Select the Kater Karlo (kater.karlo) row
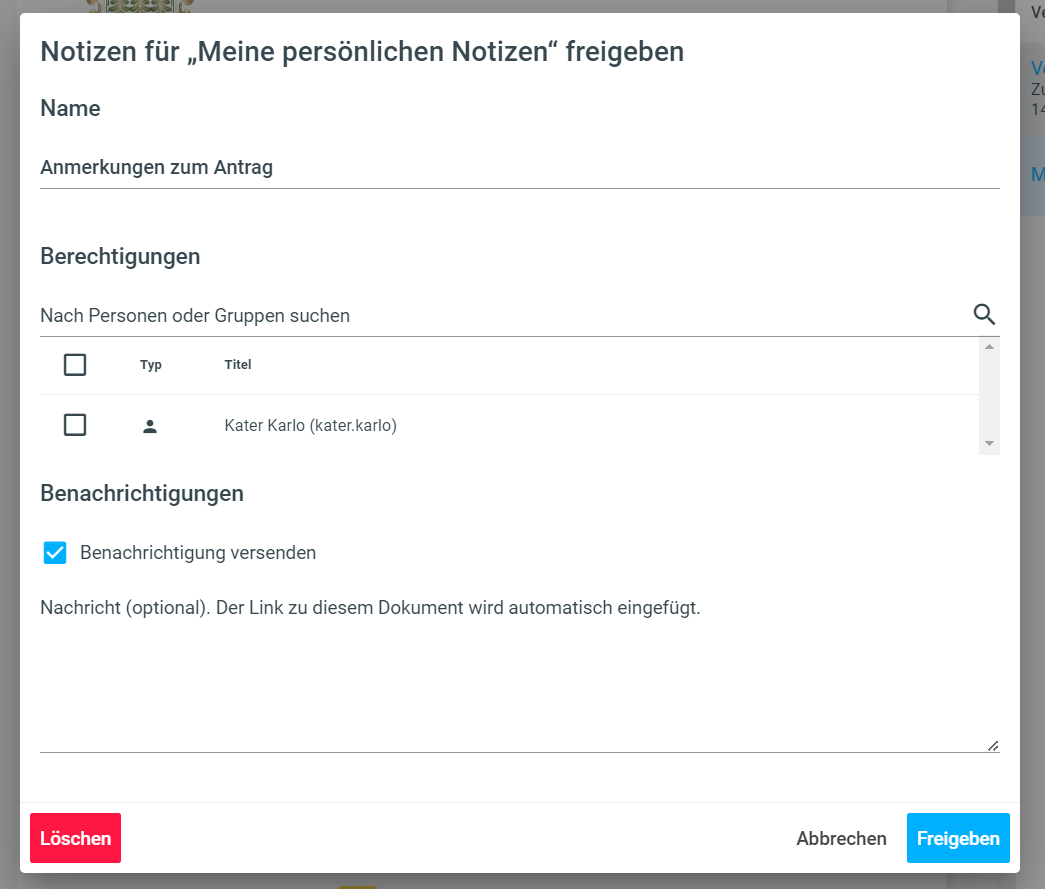Viewport: 1045px width, 889px height. pyautogui.click(x=311, y=426)
